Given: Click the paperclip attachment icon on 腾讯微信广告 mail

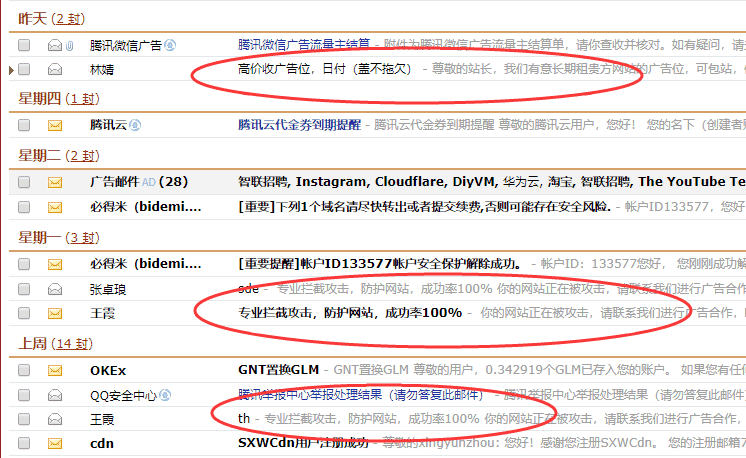Looking at the screenshot, I should tap(69, 46).
